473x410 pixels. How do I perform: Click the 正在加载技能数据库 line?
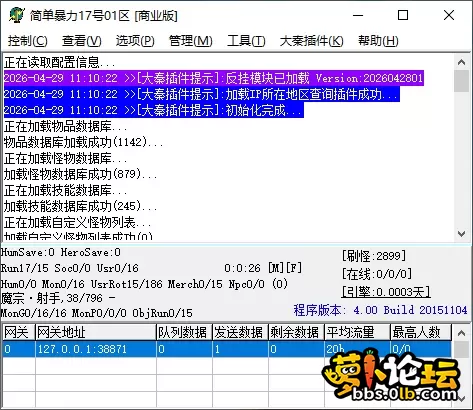point(65,190)
